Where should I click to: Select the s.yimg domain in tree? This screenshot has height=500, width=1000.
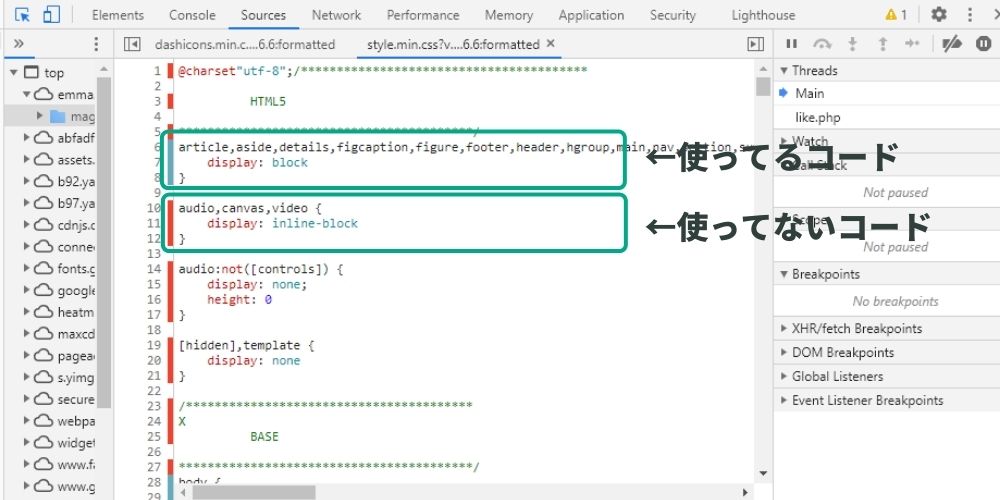76,378
